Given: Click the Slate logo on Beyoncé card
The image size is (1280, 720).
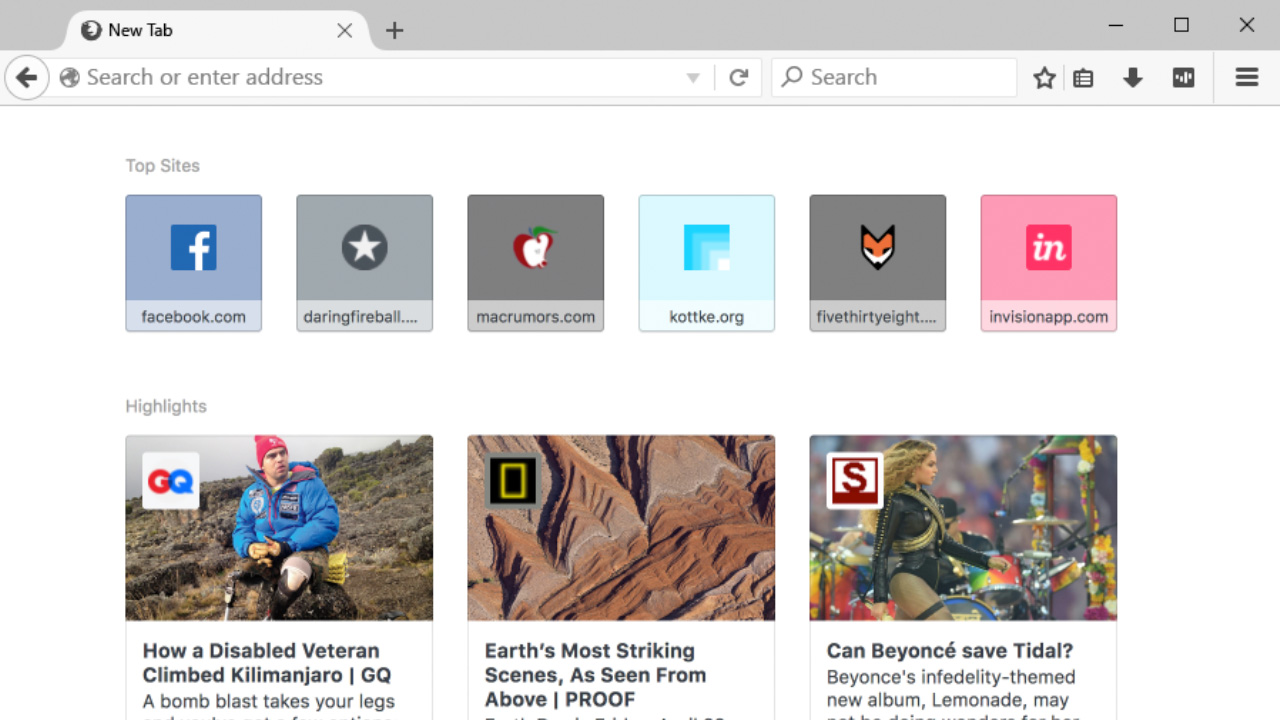Looking at the screenshot, I should click(x=854, y=481).
